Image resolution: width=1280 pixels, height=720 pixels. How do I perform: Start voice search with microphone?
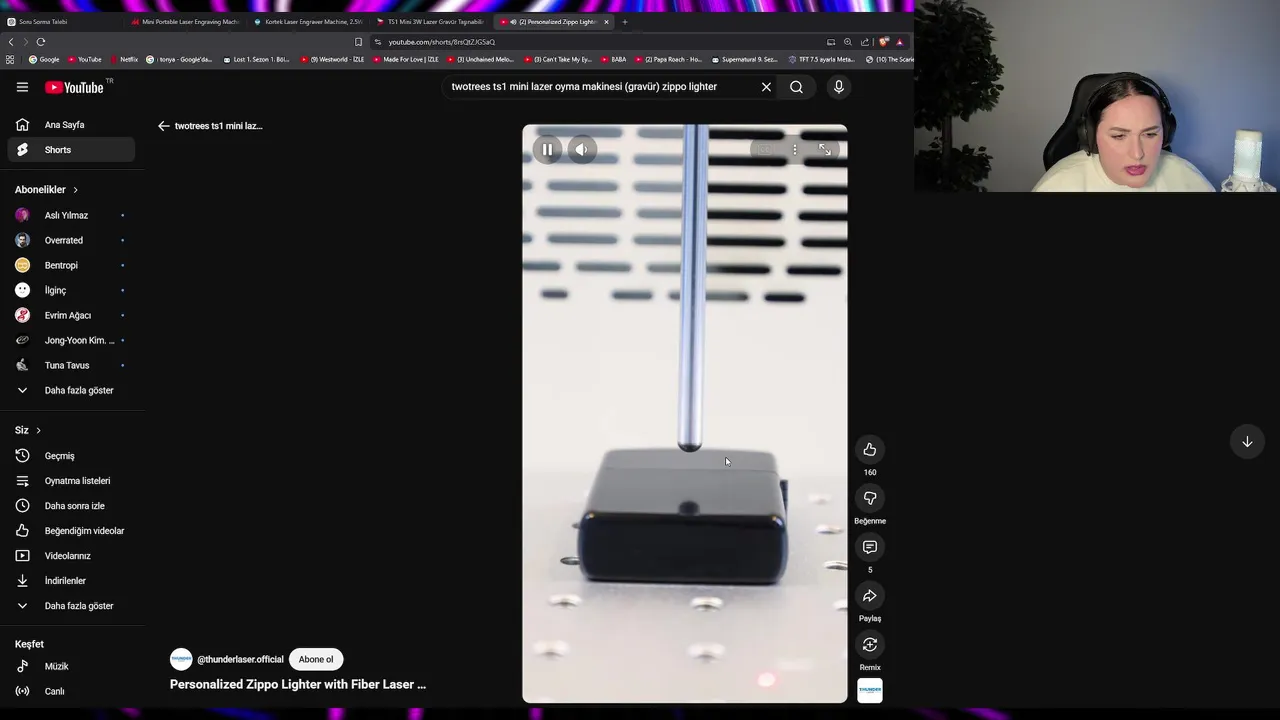839,87
